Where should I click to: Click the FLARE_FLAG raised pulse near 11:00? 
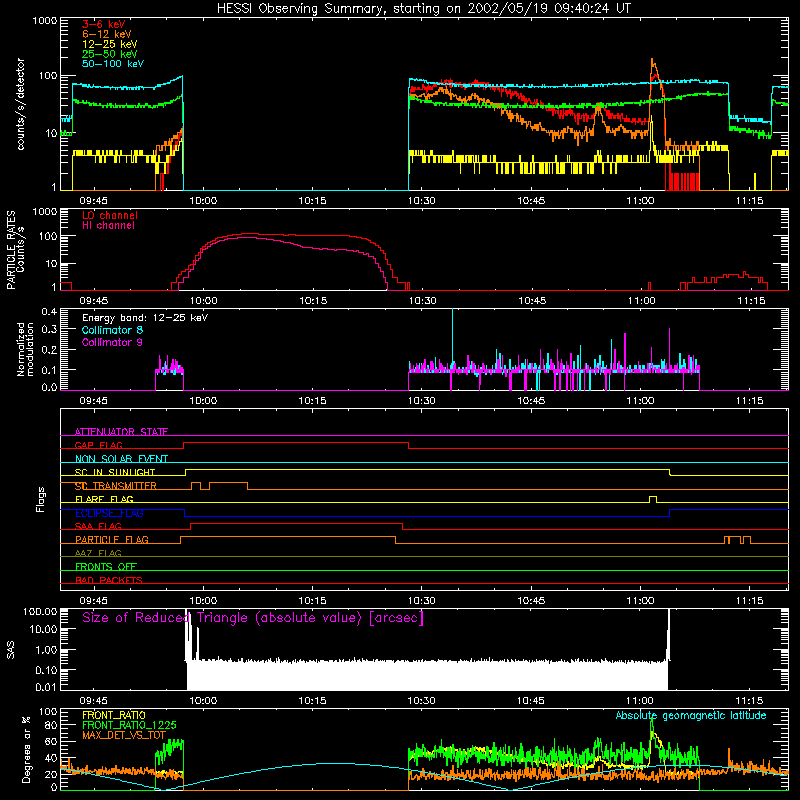653,499
